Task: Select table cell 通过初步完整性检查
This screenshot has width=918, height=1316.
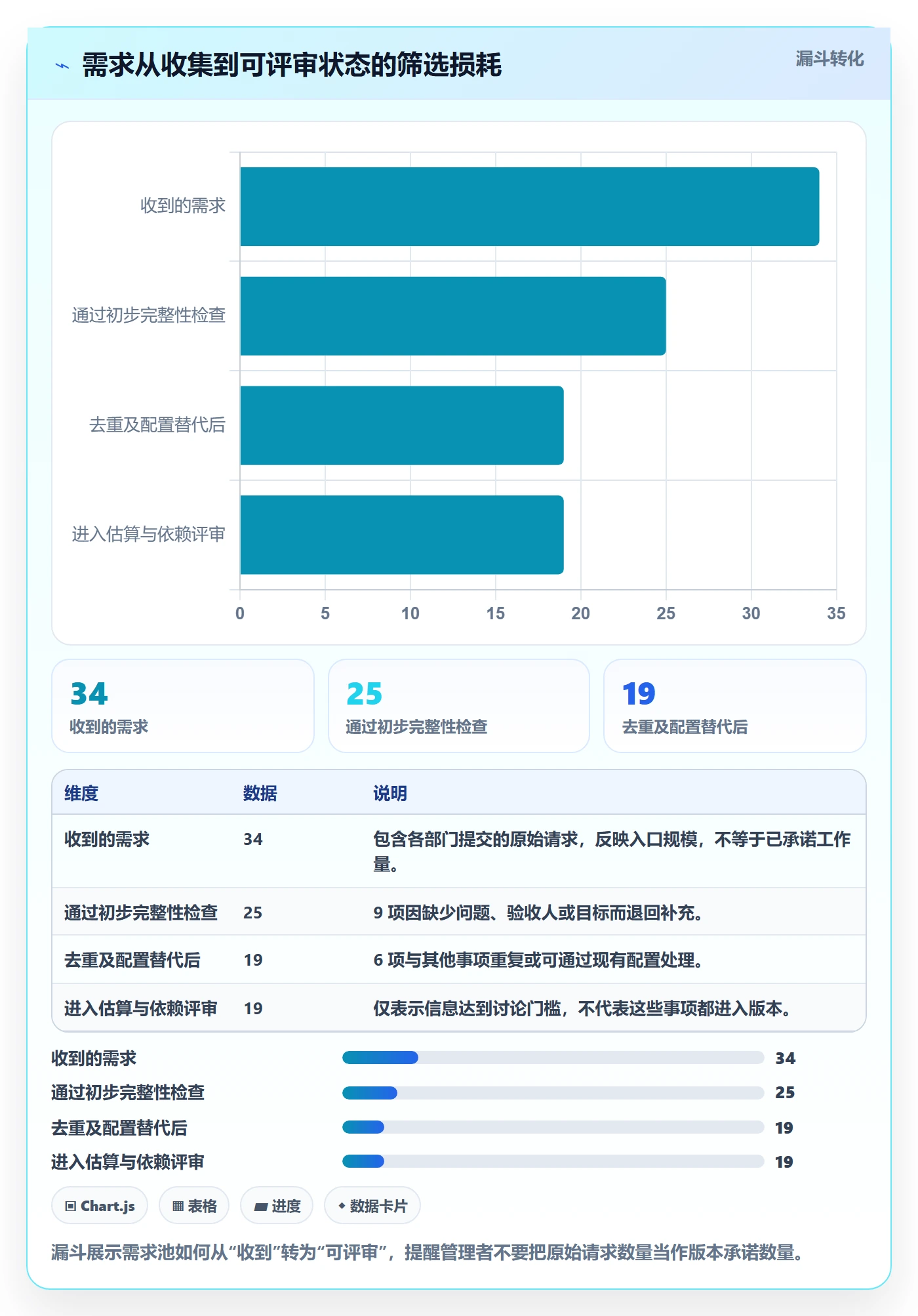Action: (x=141, y=913)
